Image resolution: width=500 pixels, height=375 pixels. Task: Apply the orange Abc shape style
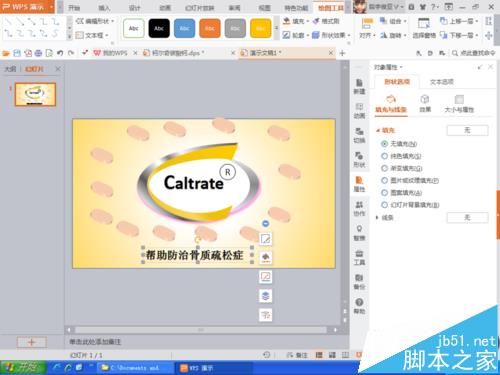point(210,28)
